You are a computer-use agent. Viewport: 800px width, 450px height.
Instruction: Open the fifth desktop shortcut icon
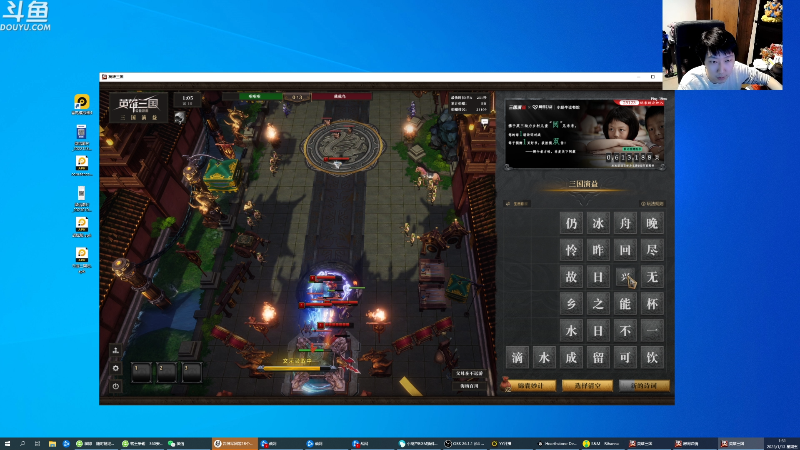tap(82, 227)
